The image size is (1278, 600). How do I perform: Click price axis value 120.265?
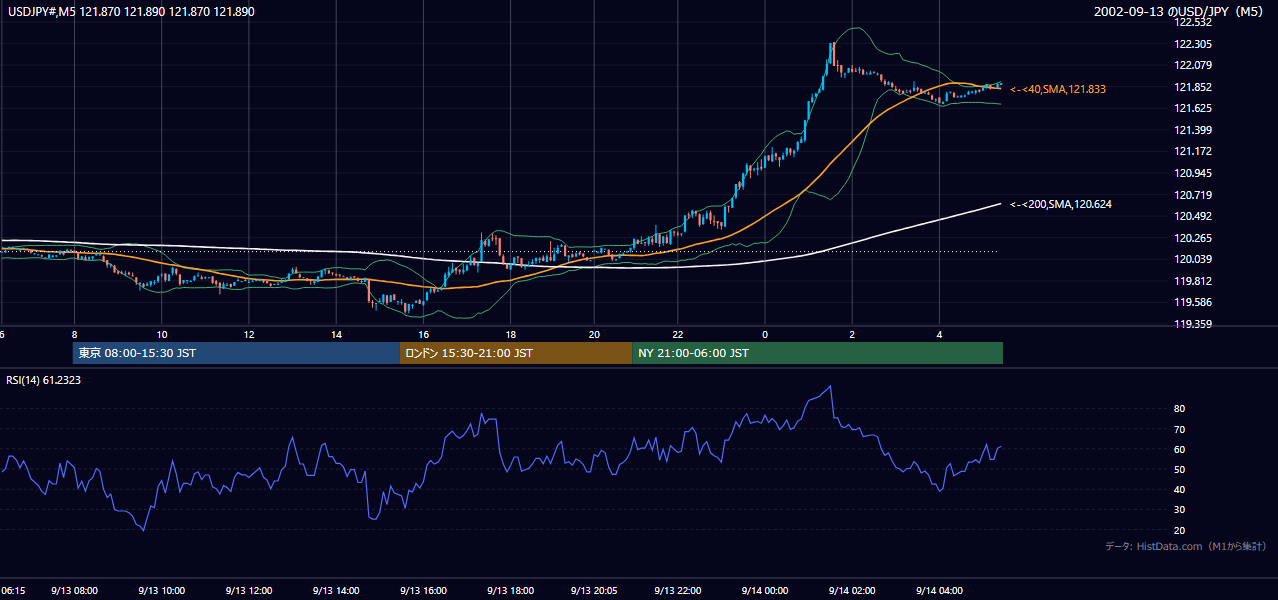pyautogui.click(x=1194, y=238)
